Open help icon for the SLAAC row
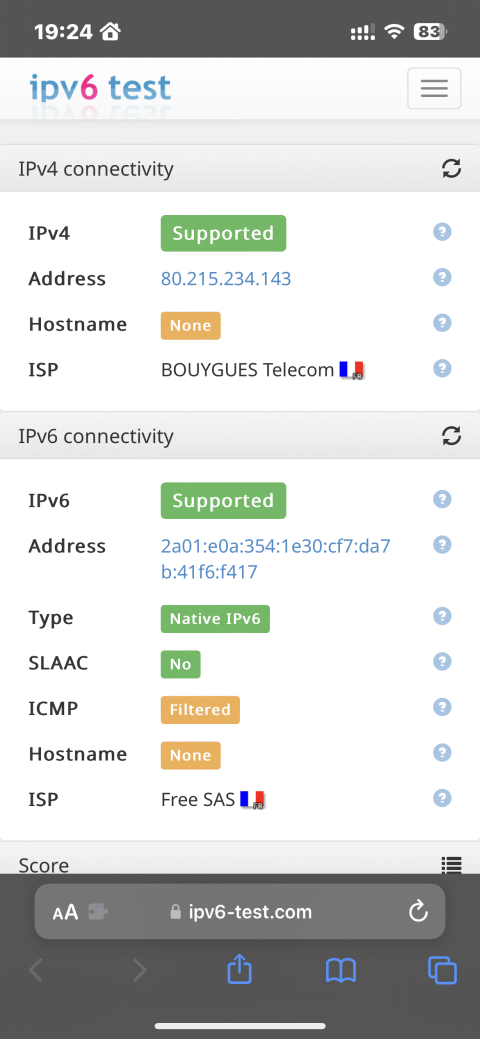This screenshot has width=480, height=1039. point(442,661)
